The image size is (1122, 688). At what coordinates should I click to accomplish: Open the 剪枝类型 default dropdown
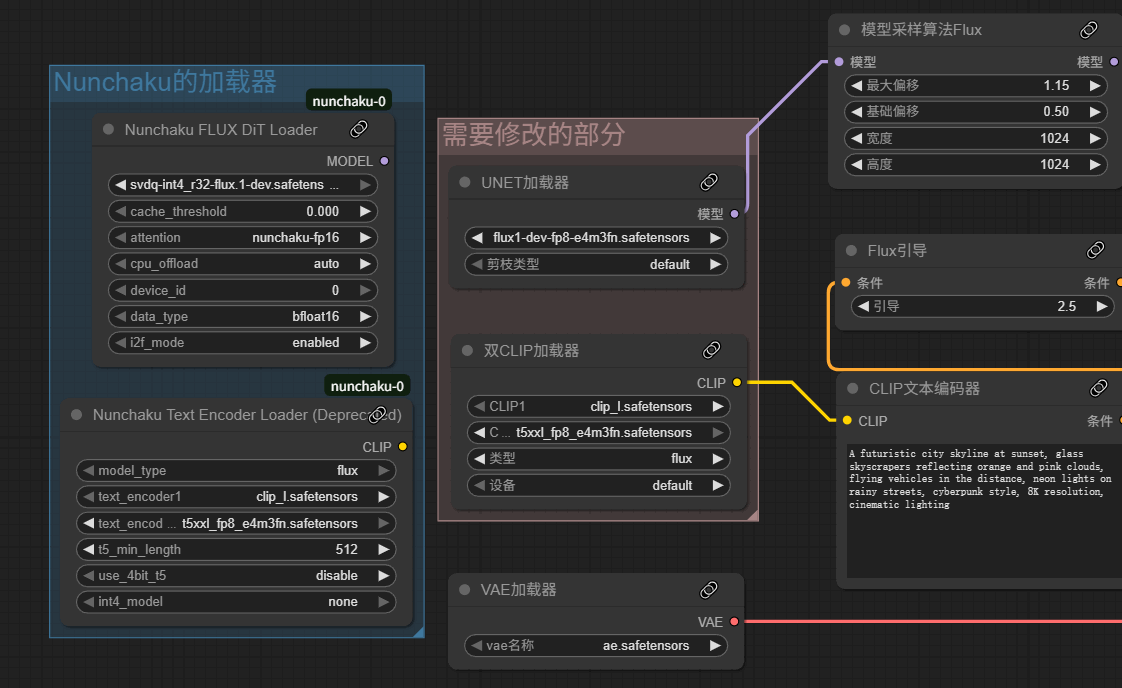(596, 265)
